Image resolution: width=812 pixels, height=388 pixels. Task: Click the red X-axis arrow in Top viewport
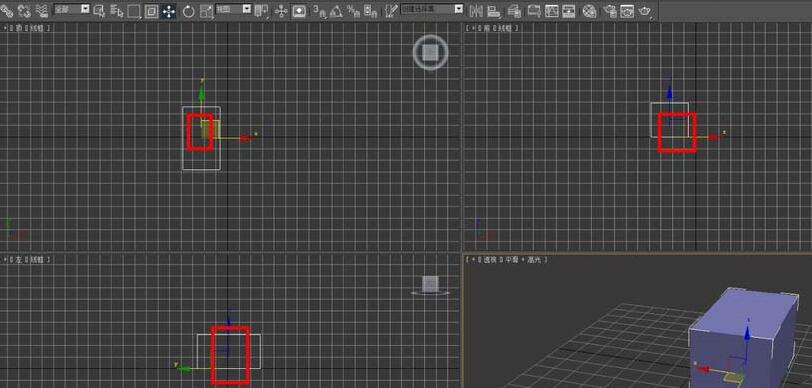(246, 138)
